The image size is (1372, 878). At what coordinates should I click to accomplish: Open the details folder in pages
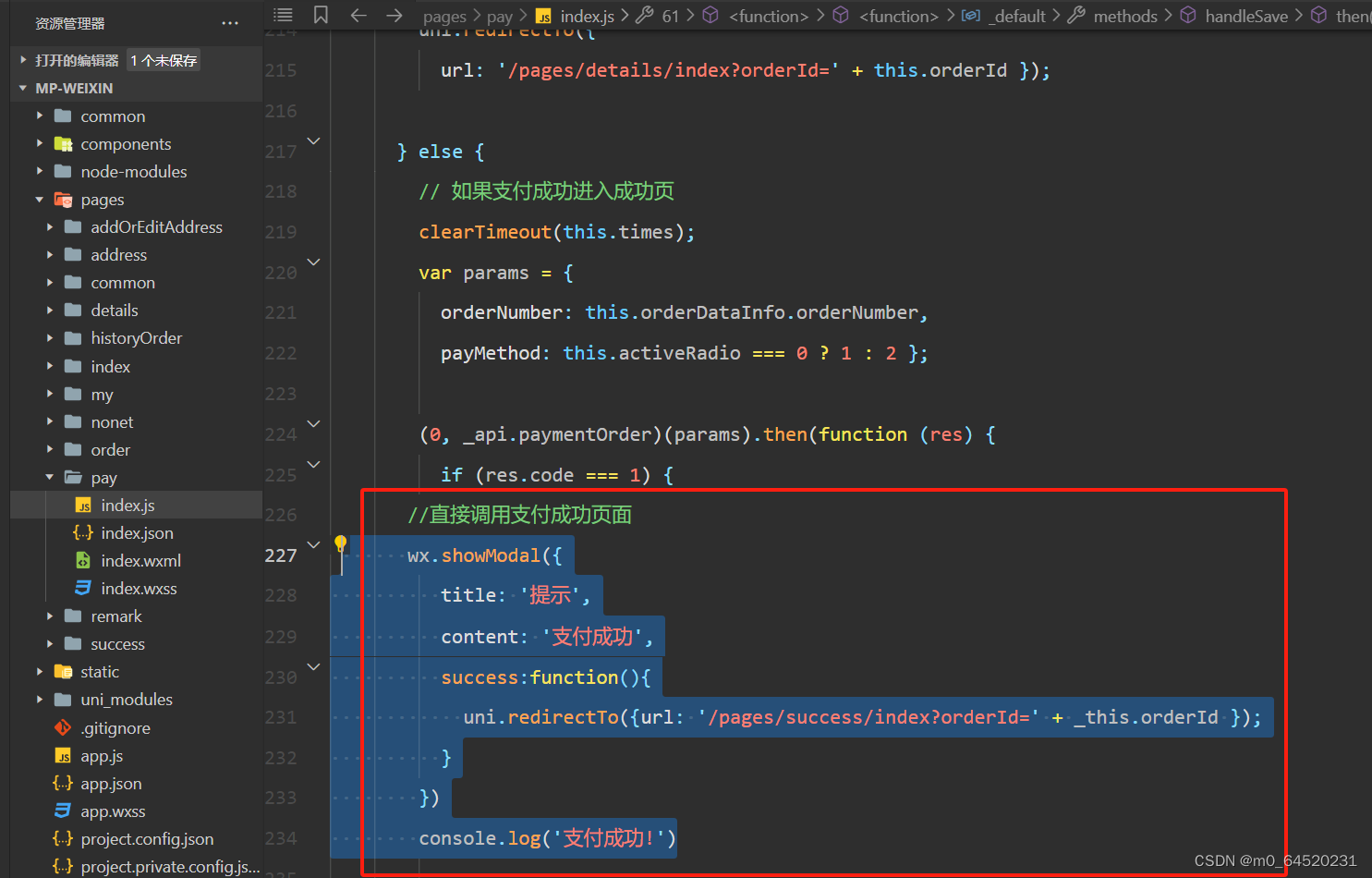(115, 311)
